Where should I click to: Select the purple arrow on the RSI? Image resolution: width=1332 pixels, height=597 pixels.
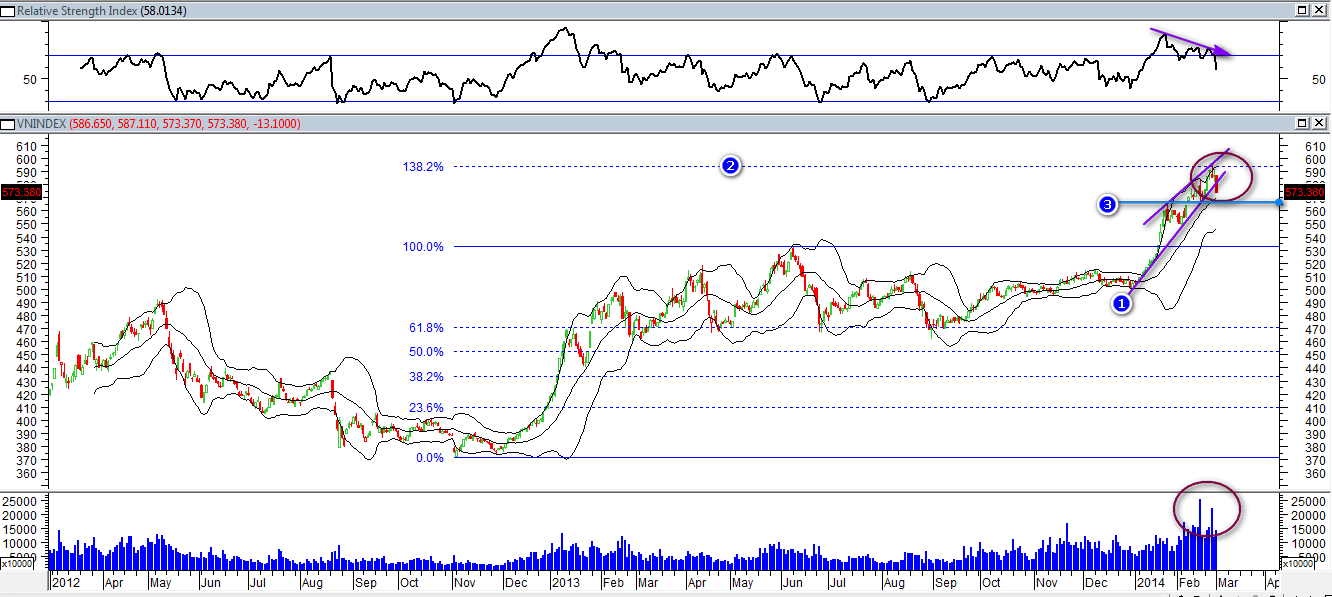[x=1190, y=43]
